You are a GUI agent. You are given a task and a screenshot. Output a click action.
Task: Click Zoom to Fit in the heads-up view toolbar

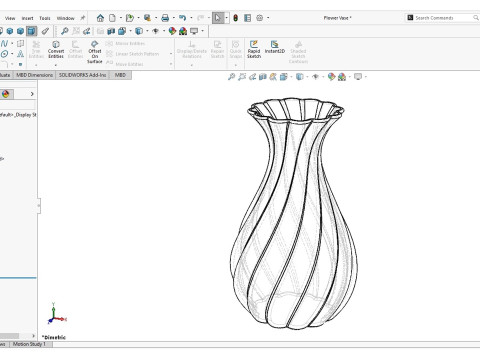231,77
